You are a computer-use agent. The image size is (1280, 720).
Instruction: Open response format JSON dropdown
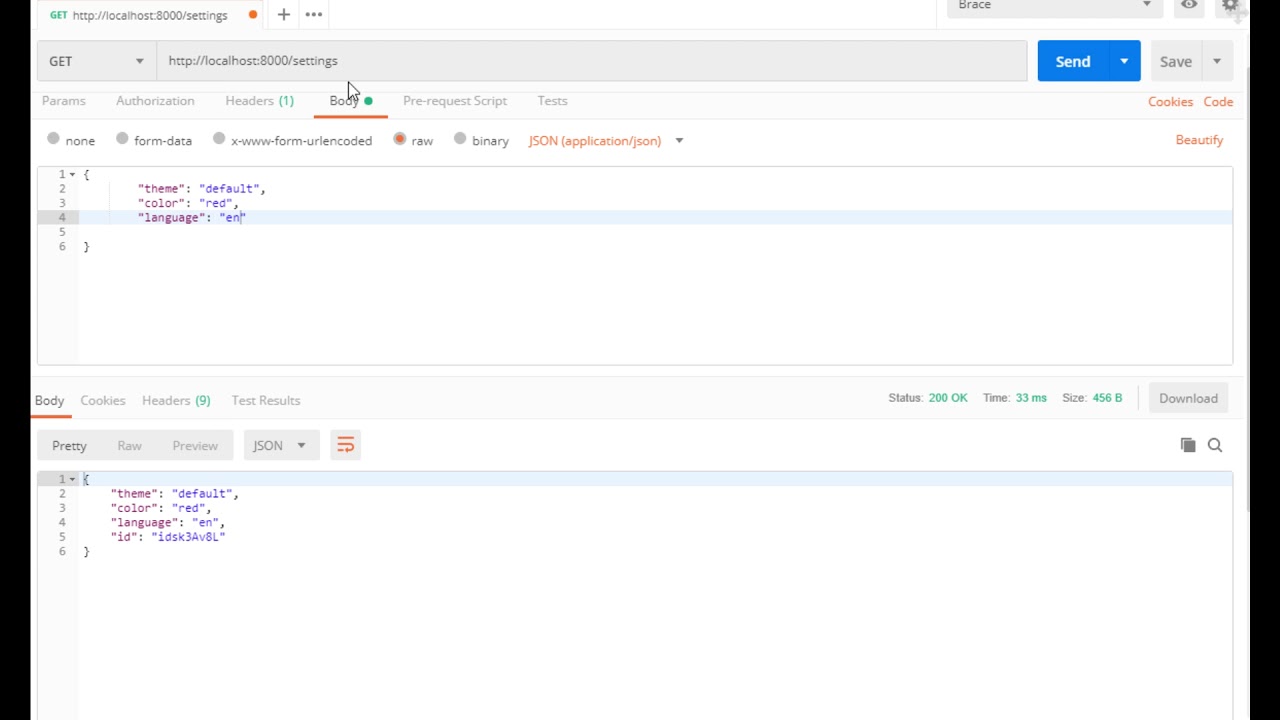pyautogui.click(x=281, y=445)
